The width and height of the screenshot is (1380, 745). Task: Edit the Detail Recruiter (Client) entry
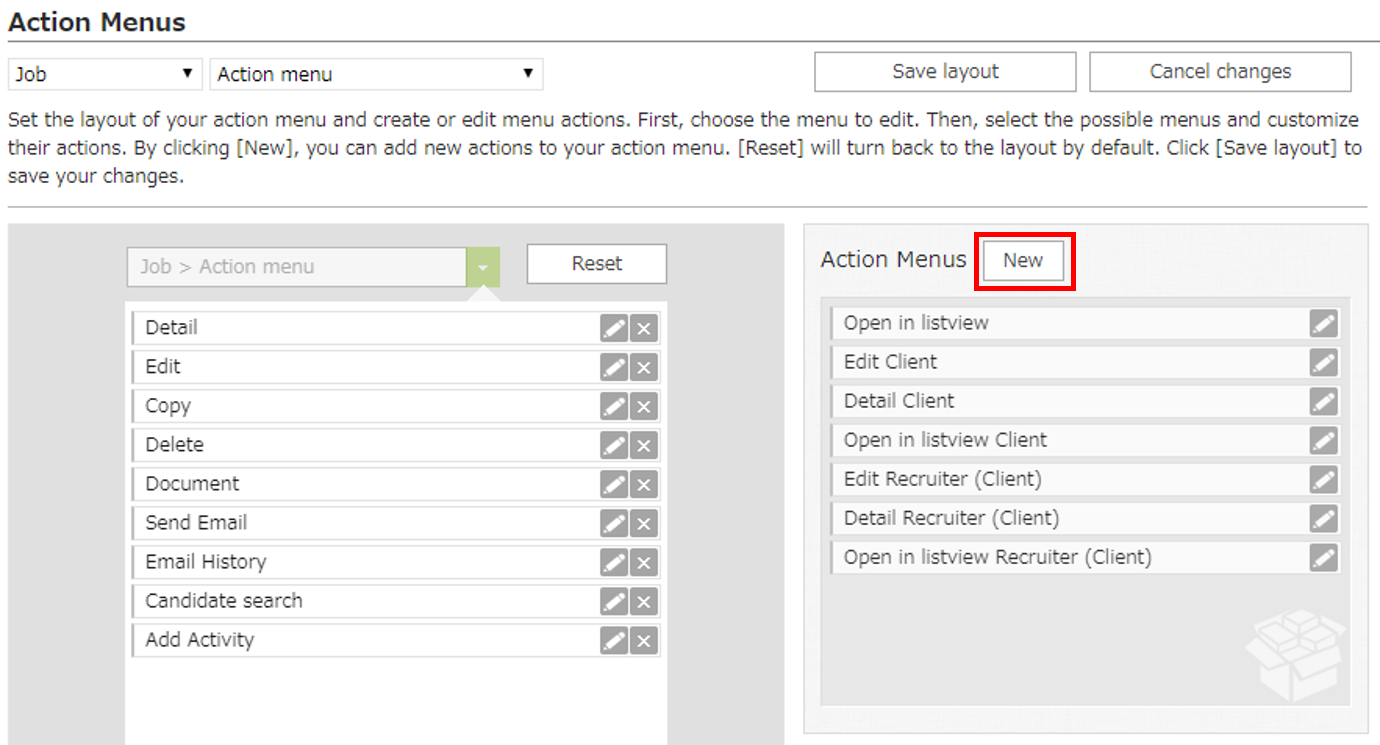click(1323, 518)
